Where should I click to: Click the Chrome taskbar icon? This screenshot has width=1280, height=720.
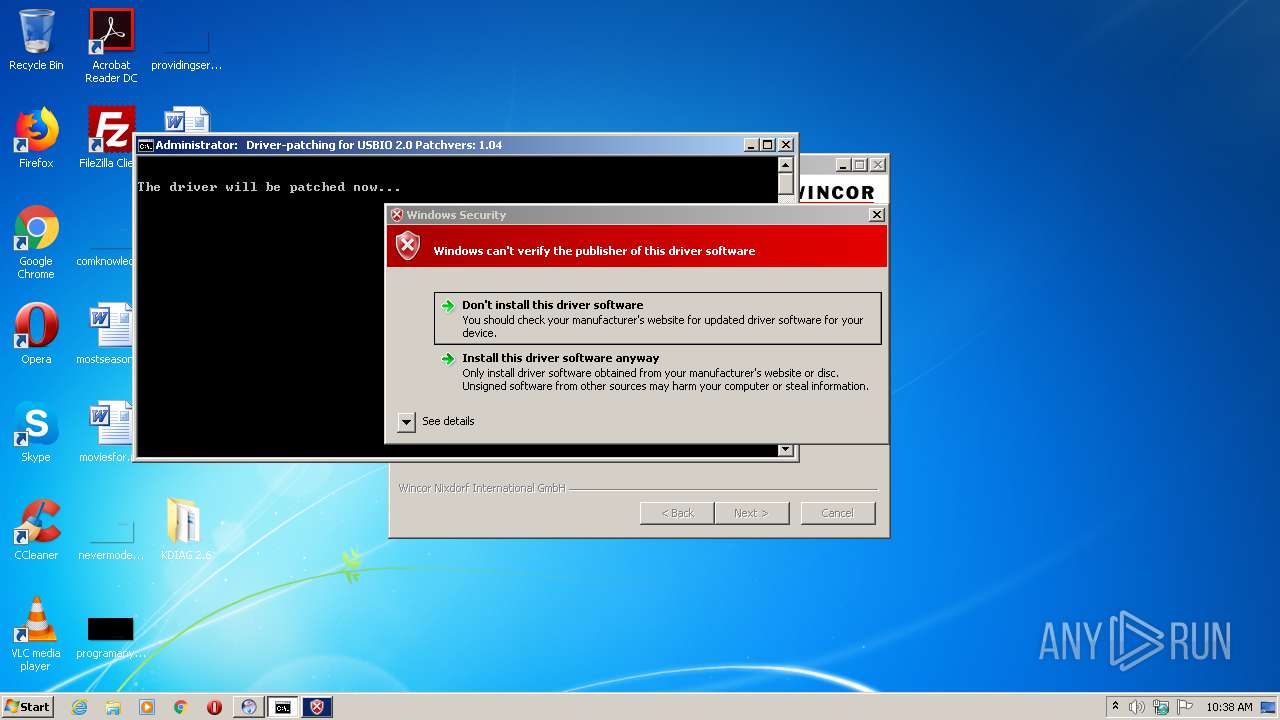[x=181, y=707]
